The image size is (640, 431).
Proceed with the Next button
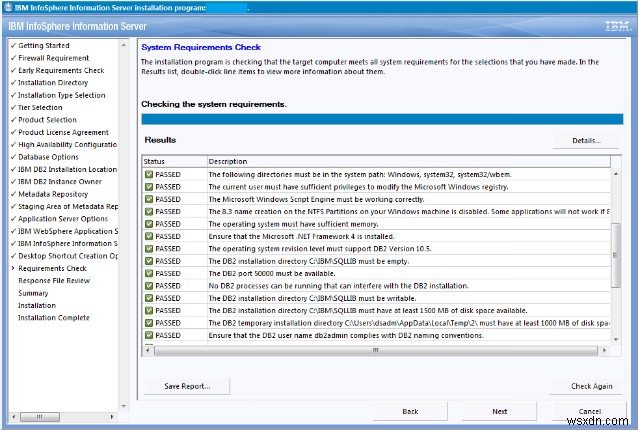coord(499,411)
